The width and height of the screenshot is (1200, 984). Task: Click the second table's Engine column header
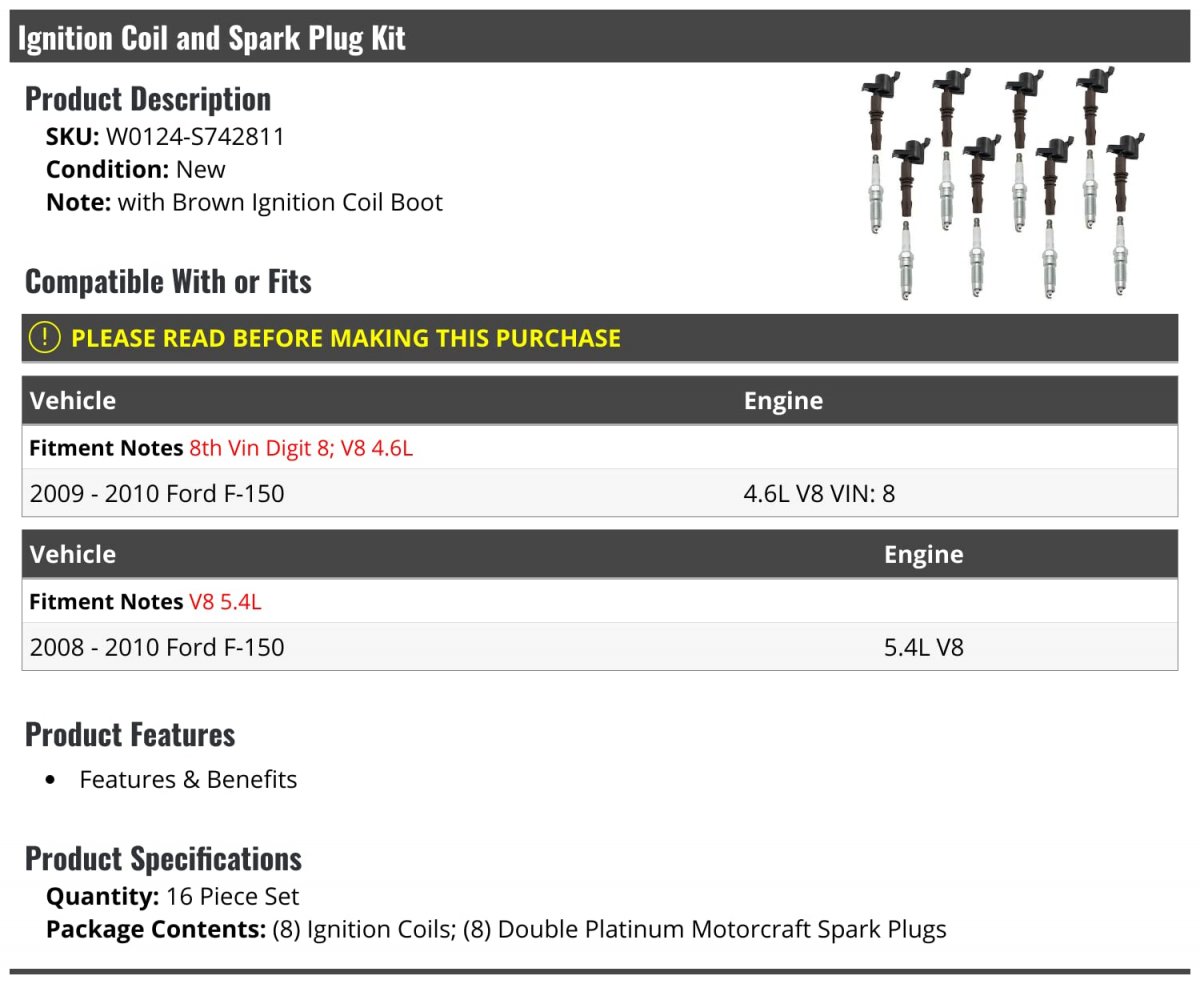click(923, 555)
